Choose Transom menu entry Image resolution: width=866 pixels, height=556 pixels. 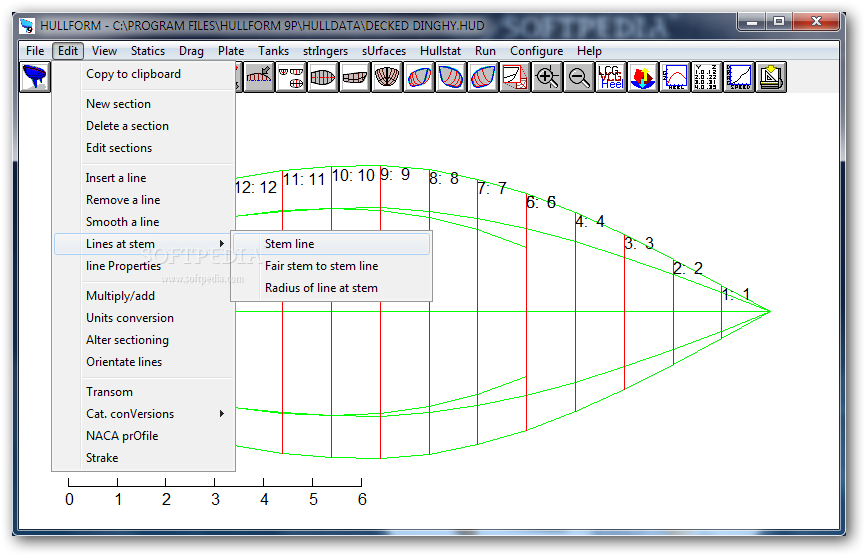pos(144,392)
